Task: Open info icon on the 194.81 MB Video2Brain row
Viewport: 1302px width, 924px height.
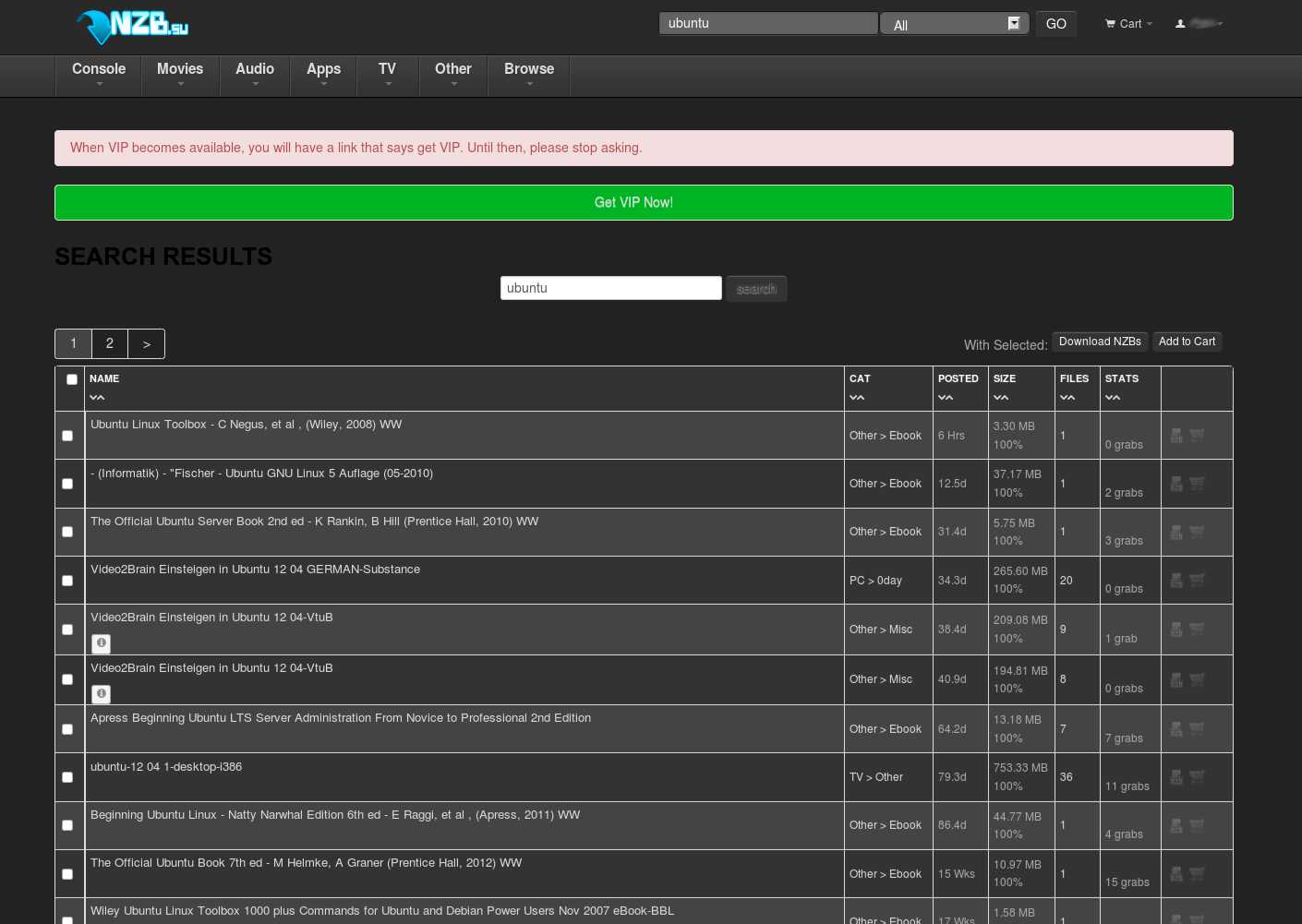Action: [102, 694]
